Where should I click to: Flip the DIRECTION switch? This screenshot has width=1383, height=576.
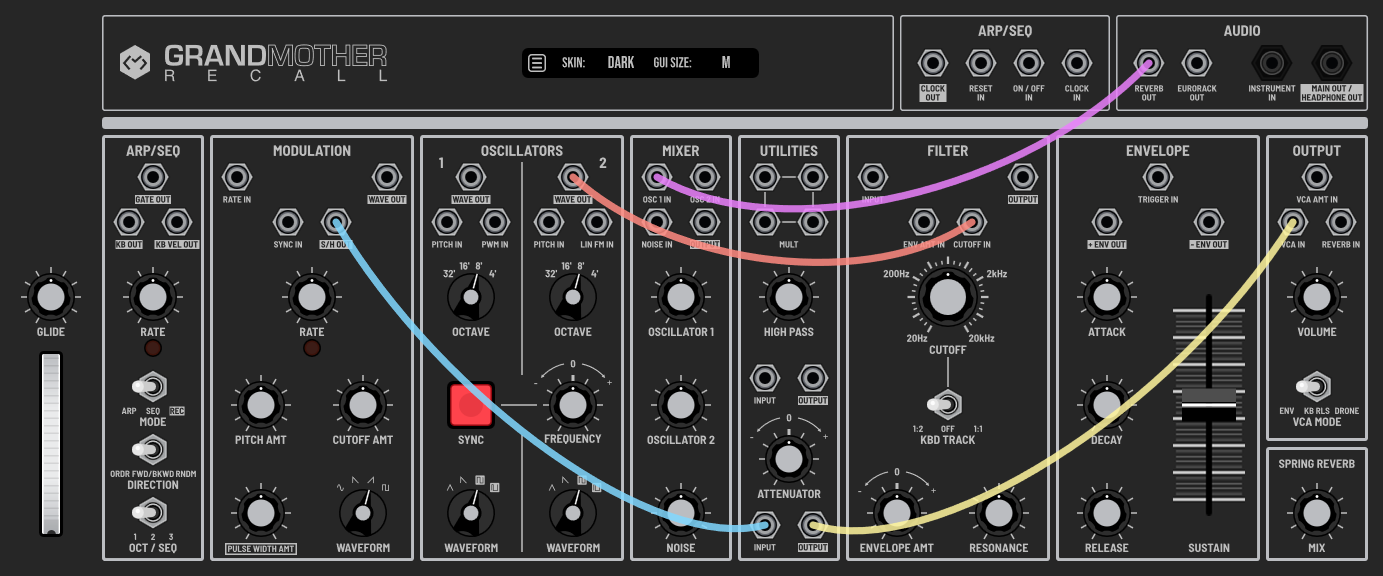click(152, 449)
